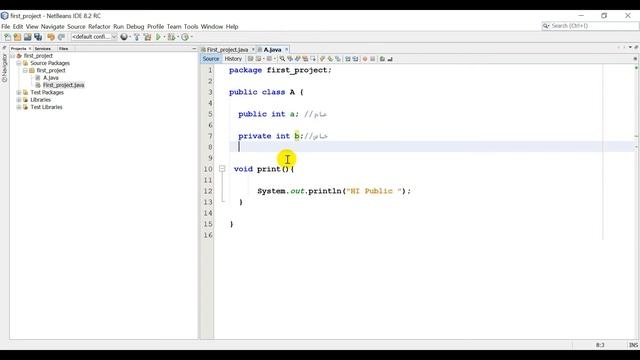The image size is (640, 360).
Task: Minimize the Projects panel window group
Action: [194, 49]
